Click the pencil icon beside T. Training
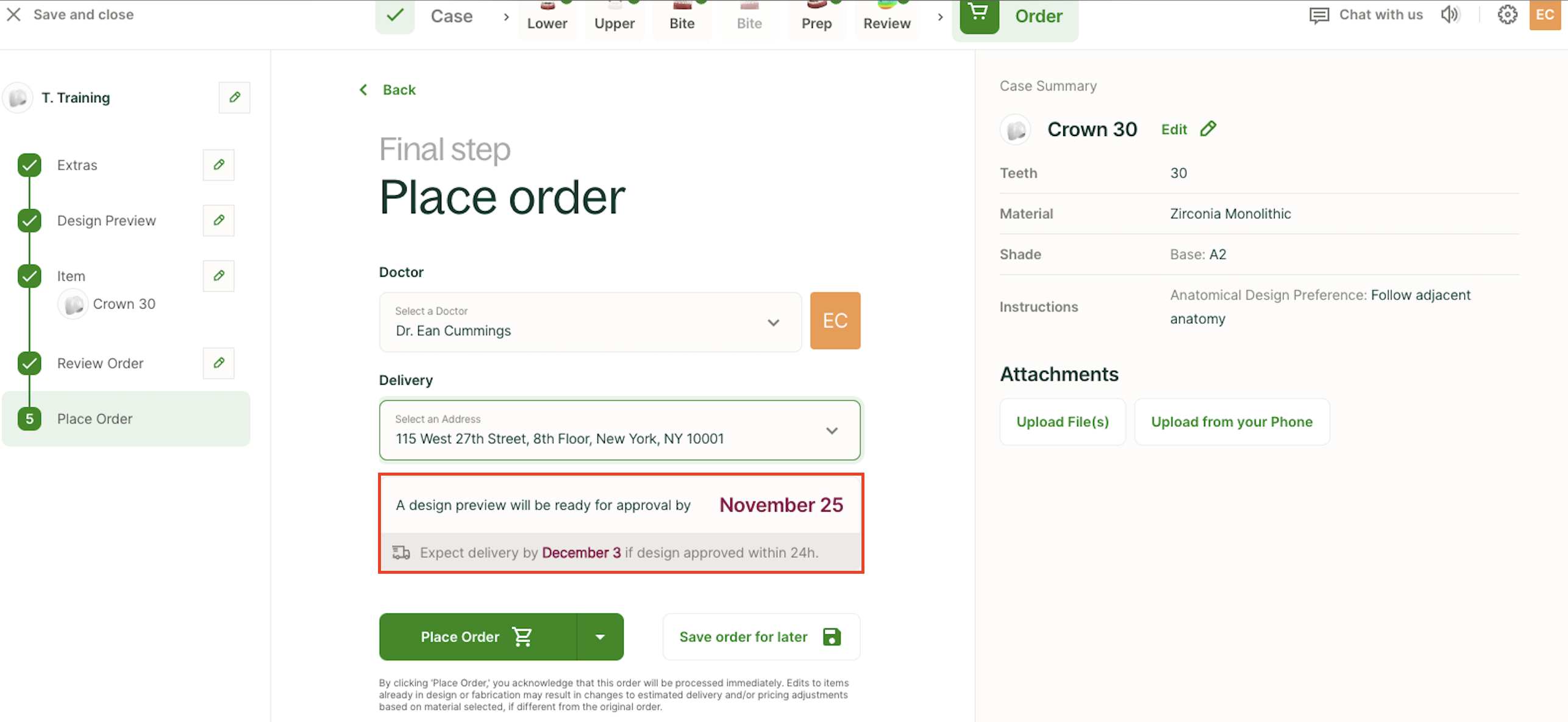1568x722 pixels. coord(234,98)
